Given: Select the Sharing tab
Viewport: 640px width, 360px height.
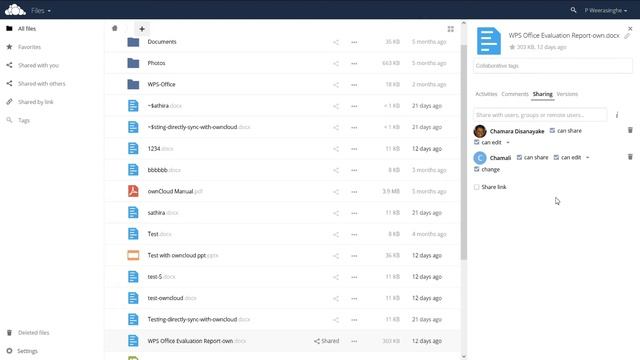Looking at the screenshot, I should click(542, 94).
